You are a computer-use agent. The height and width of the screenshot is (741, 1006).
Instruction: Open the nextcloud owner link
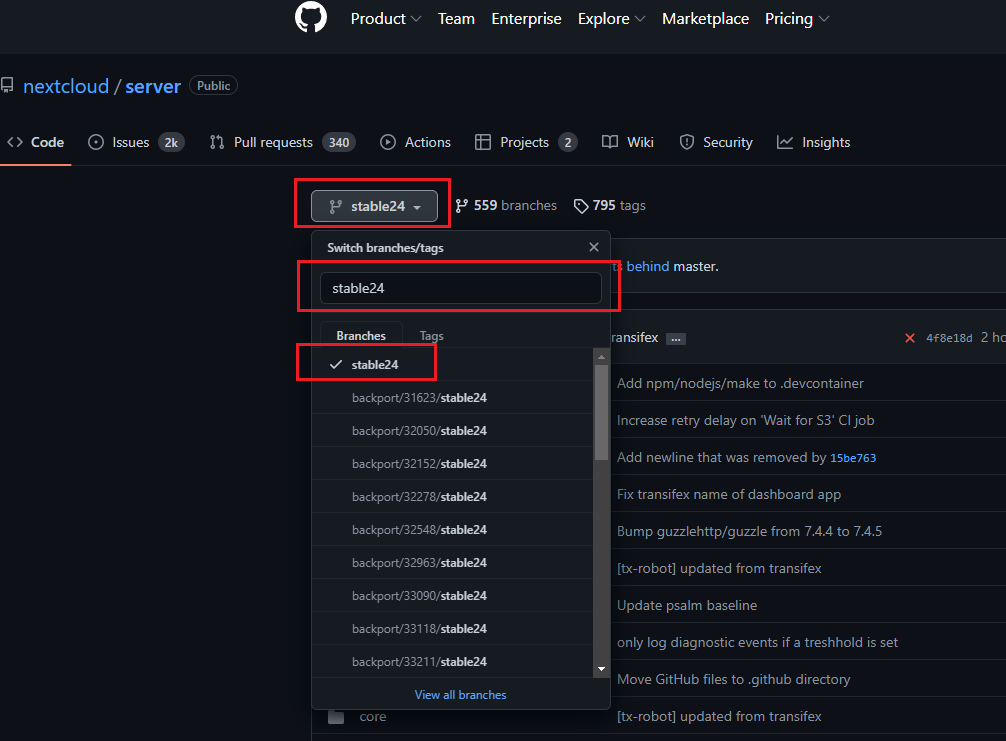tap(66, 86)
